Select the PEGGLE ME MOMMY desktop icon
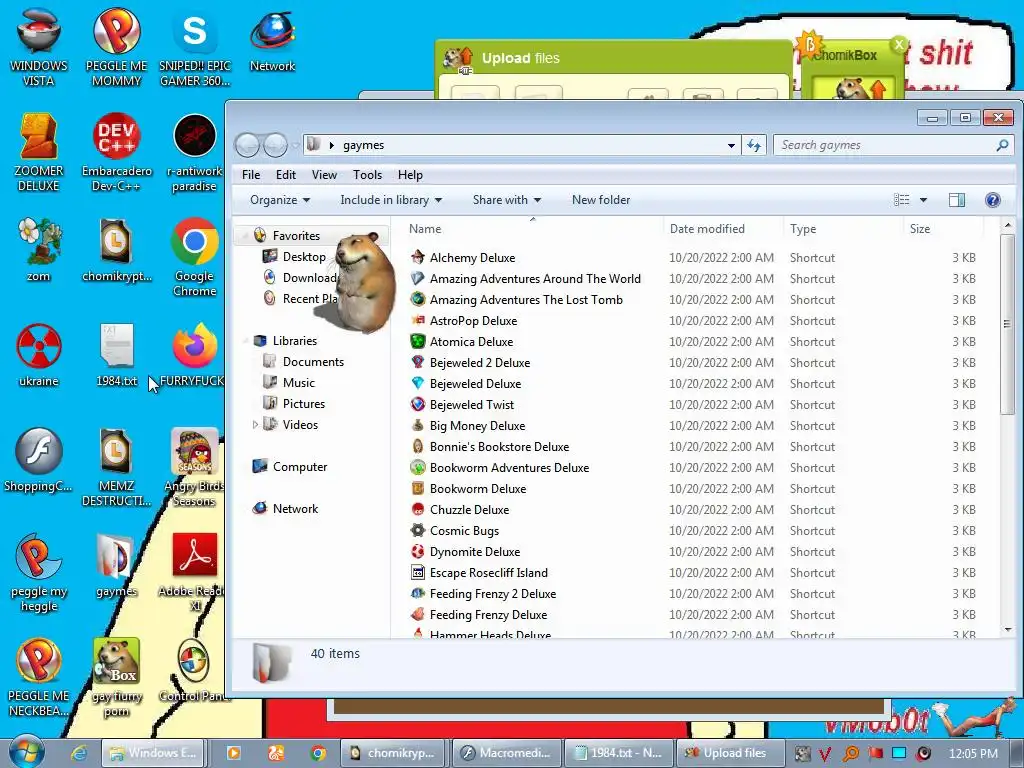1024x768 pixels. (x=116, y=46)
